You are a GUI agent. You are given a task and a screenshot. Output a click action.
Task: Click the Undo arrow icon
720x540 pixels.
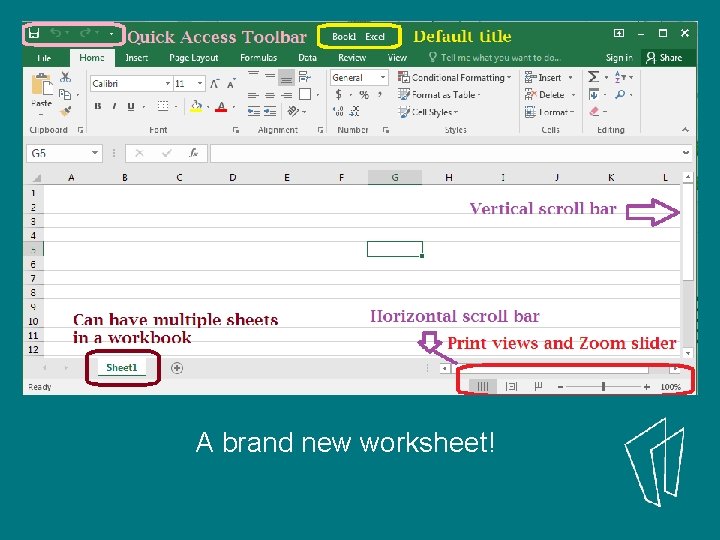click(x=56, y=33)
